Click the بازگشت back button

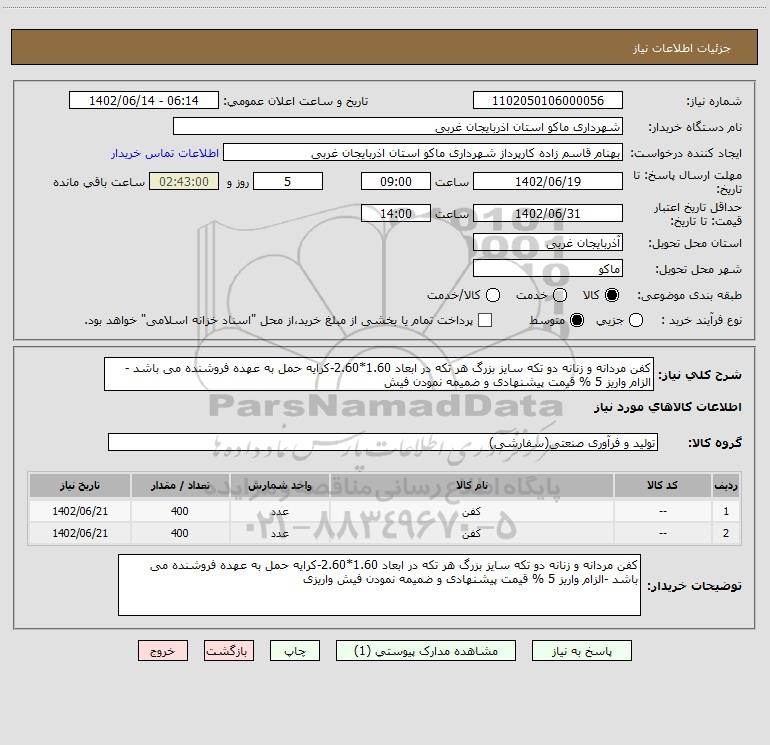click(x=229, y=651)
